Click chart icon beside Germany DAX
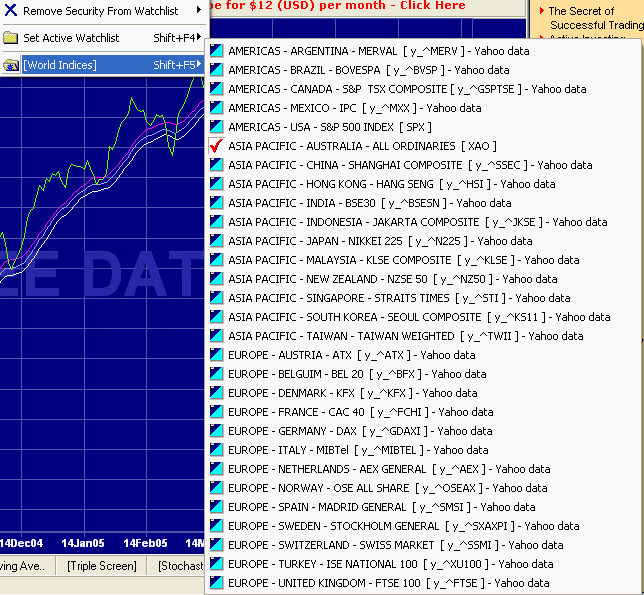644x595 pixels. point(216,431)
